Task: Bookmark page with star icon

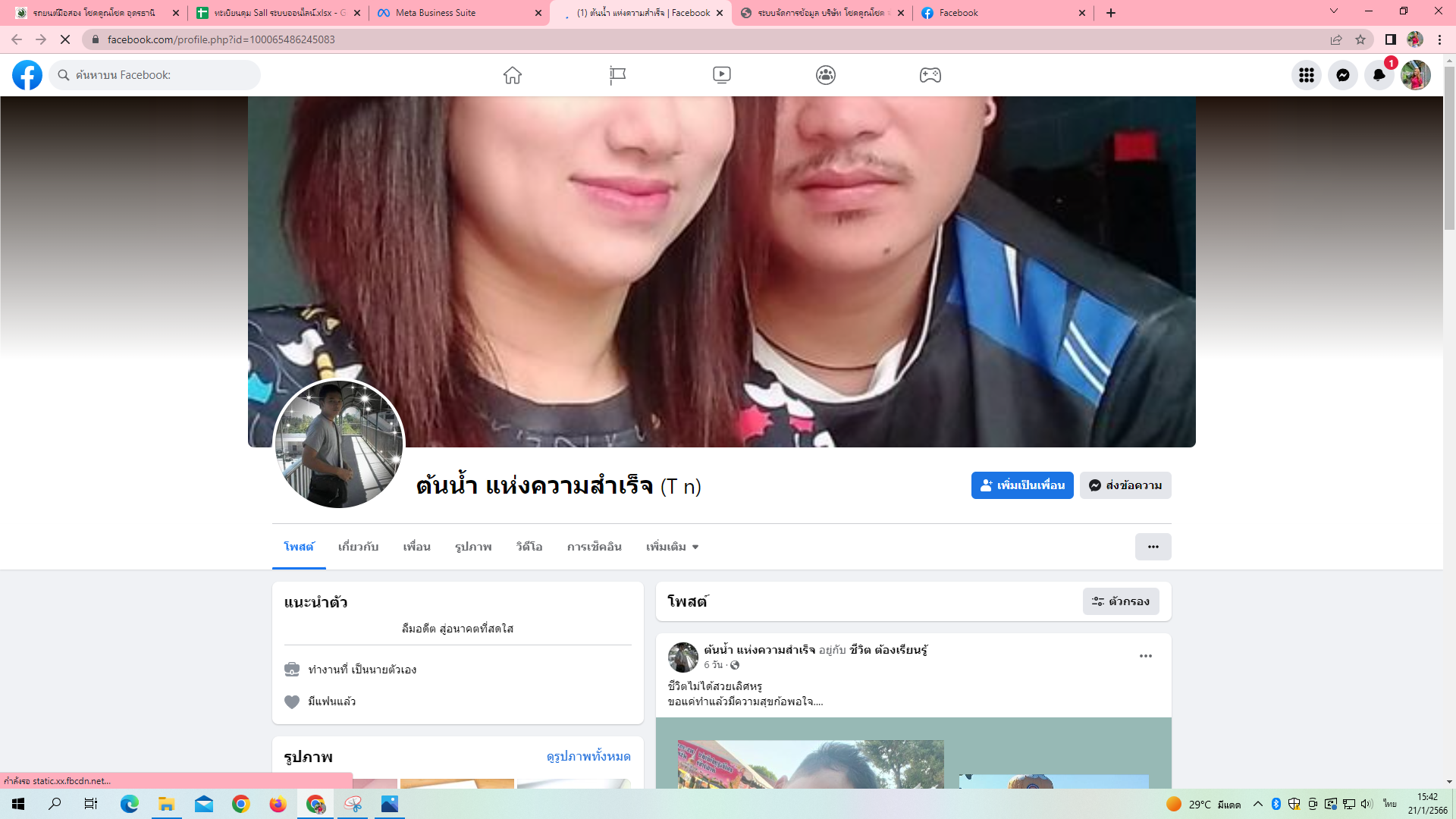Action: [x=1360, y=39]
